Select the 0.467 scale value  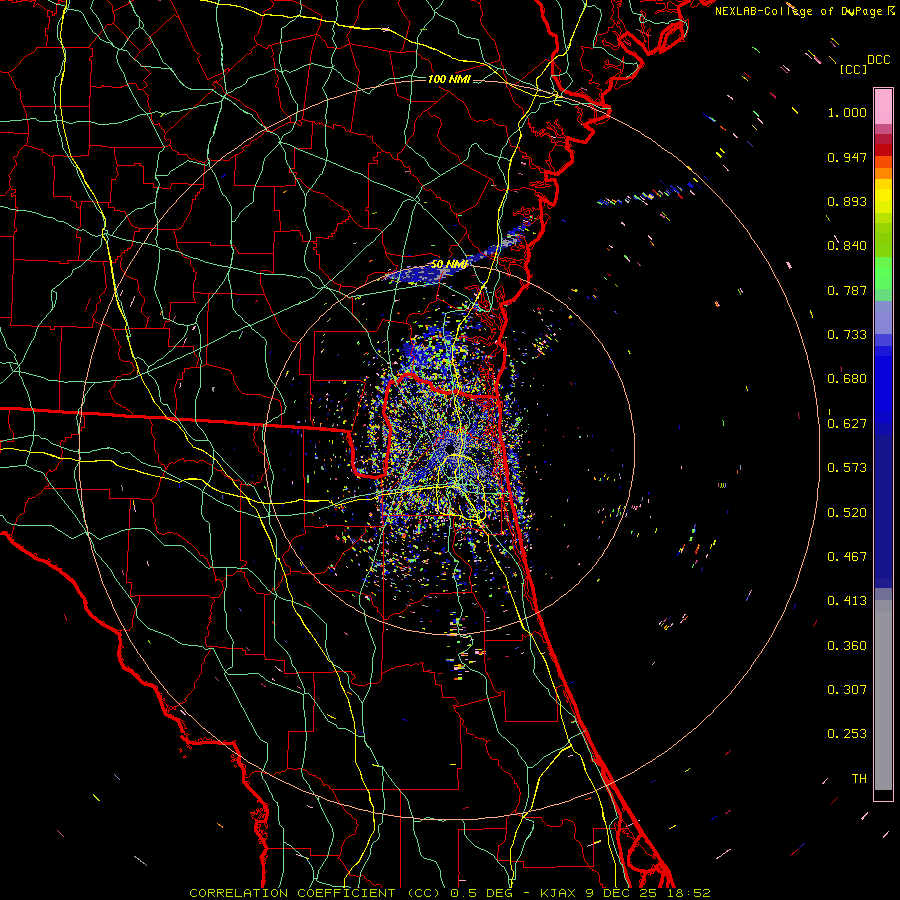pos(847,557)
